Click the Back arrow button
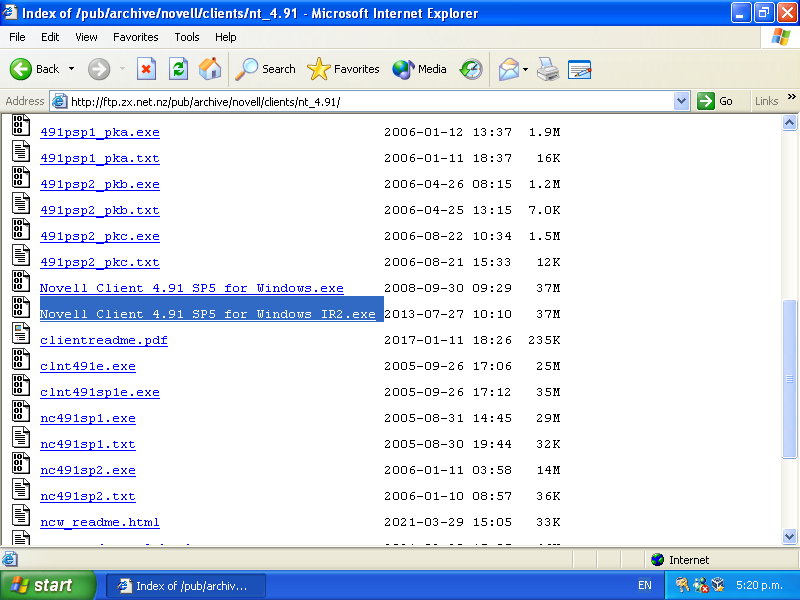Screen dimensions: 800x600 click(x=35, y=69)
